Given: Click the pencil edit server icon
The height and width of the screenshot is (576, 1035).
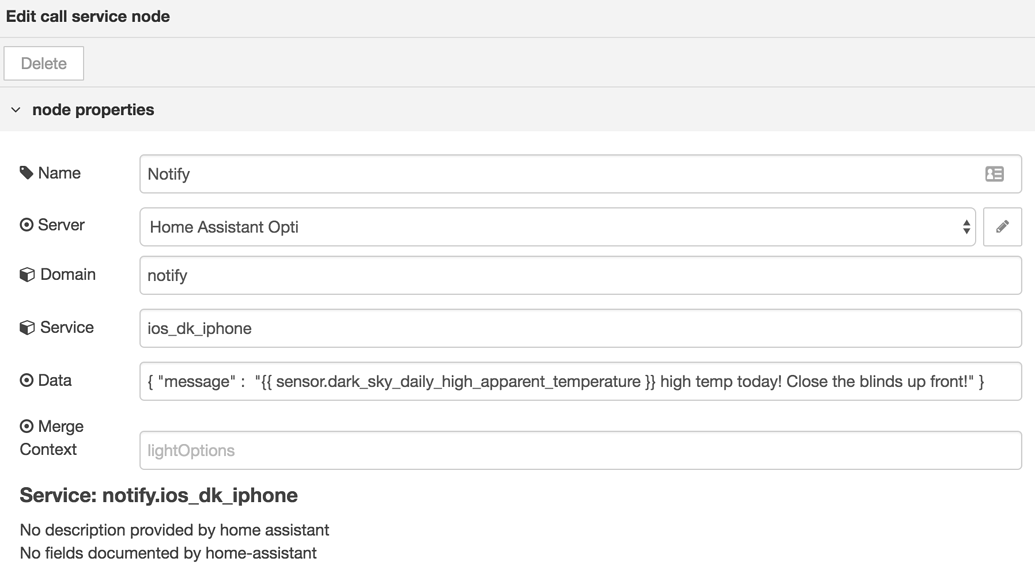Looking at the screenshot, I should 1002,227.
